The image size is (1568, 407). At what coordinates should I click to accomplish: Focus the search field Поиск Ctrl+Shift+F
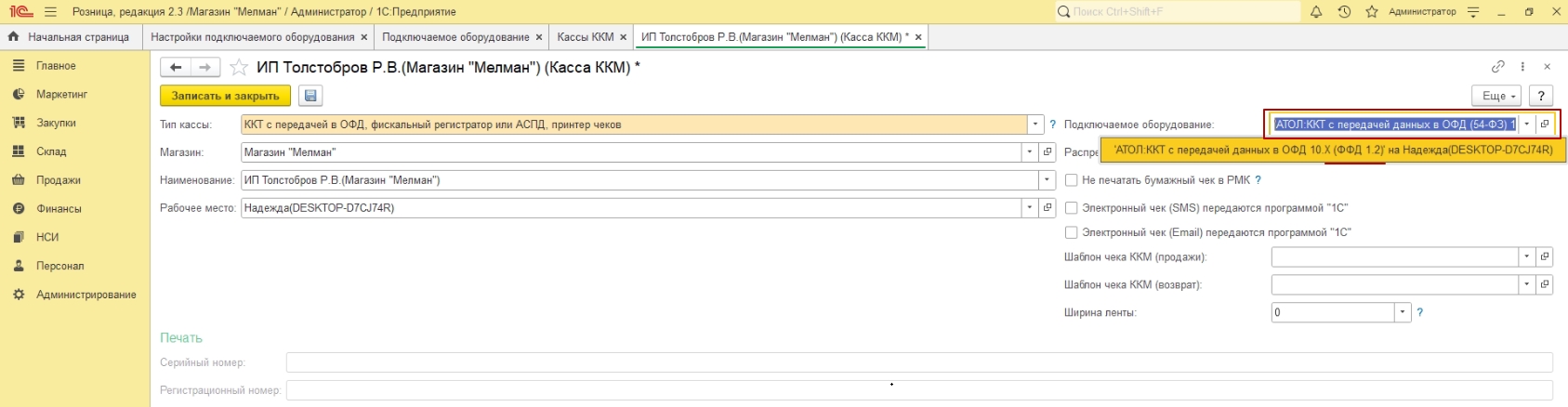point(1178,12)
